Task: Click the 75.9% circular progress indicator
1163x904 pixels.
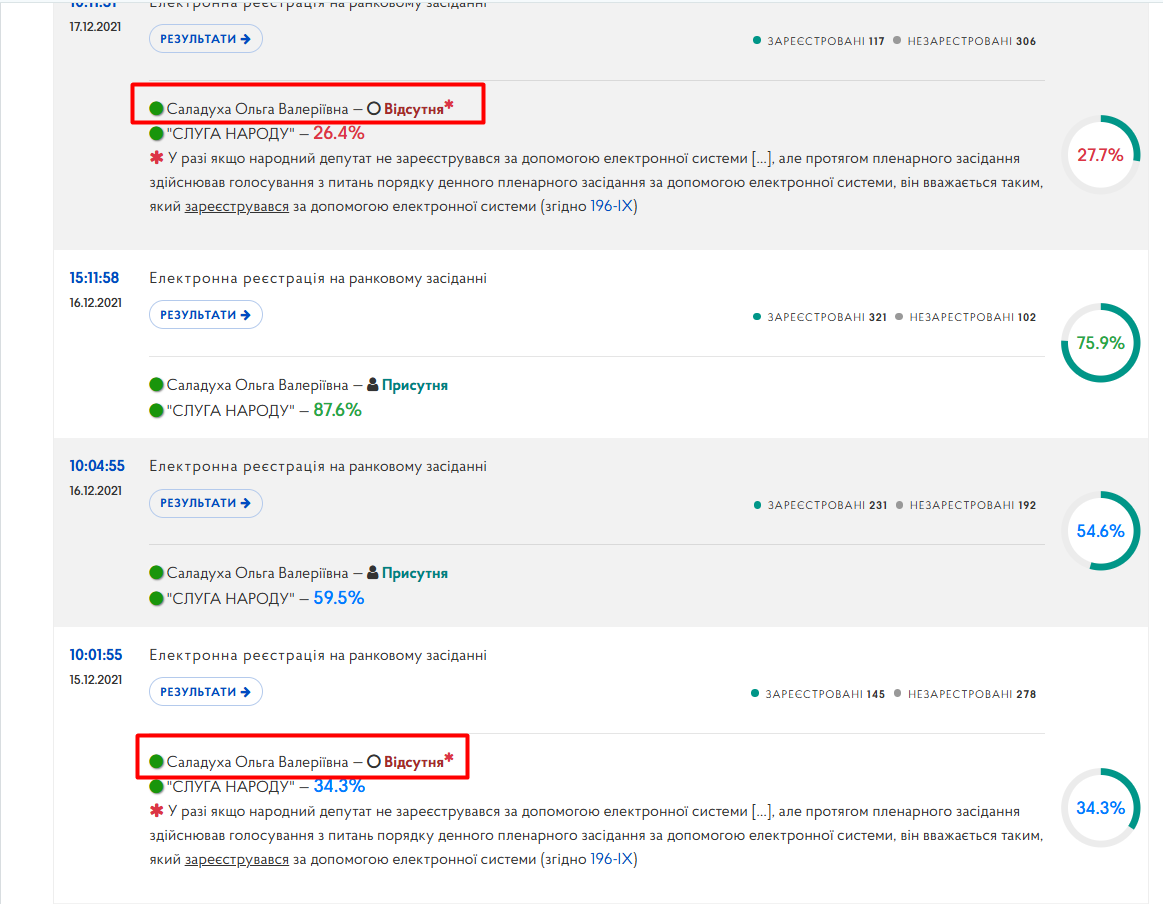Action: coord(1100,343)
